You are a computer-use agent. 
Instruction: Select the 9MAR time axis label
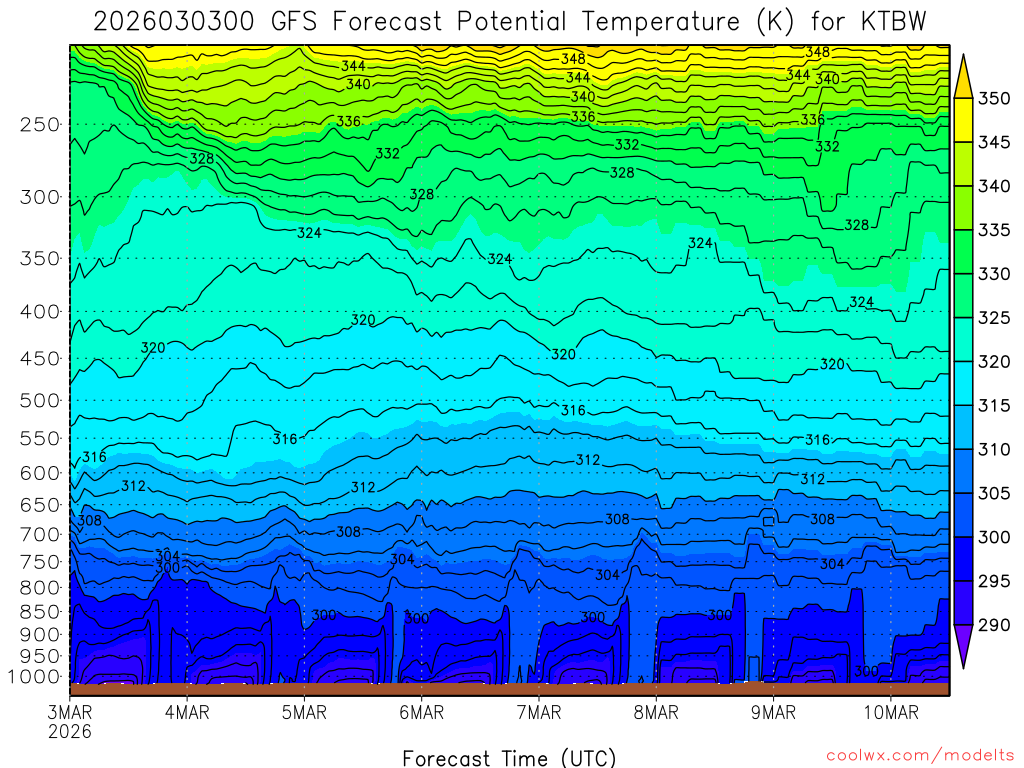tap(773, 712)
